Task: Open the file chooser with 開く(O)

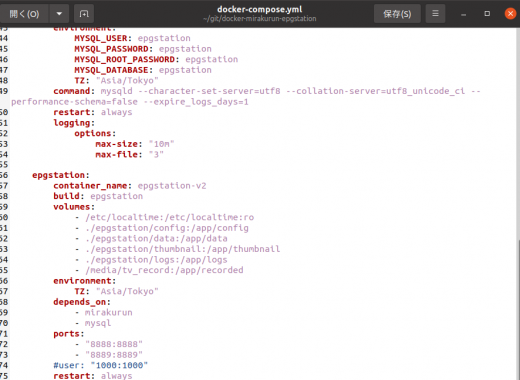Action: pos(24,14)
